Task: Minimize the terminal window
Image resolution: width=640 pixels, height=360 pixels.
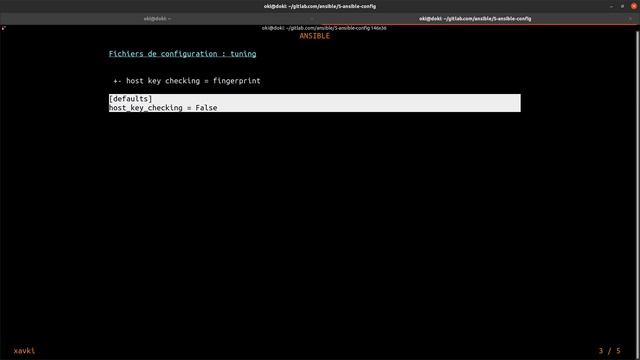Action: click(611, 6)
